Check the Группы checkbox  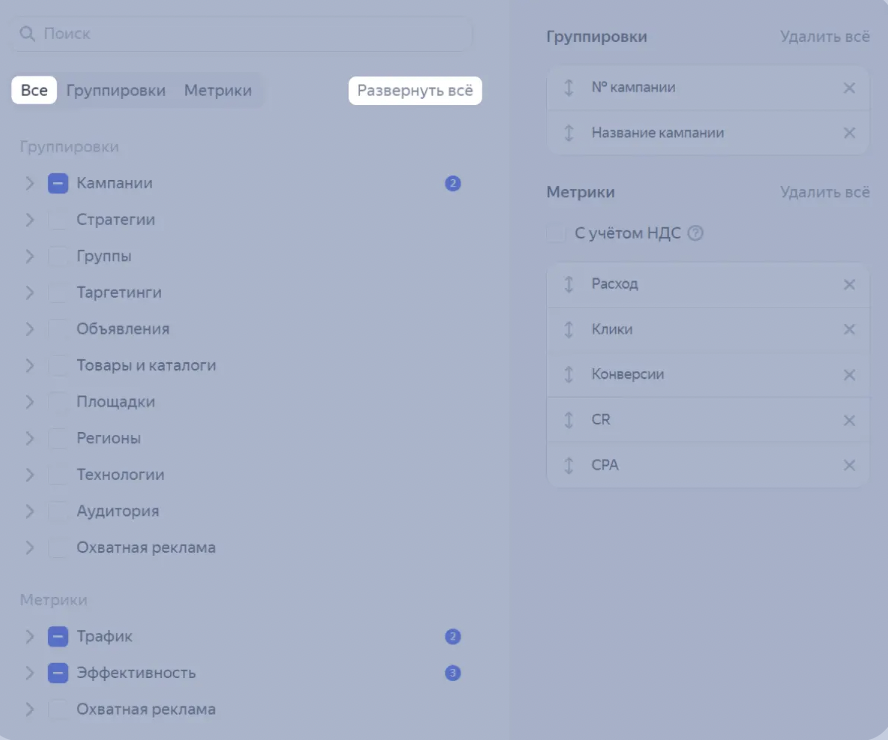58,256
